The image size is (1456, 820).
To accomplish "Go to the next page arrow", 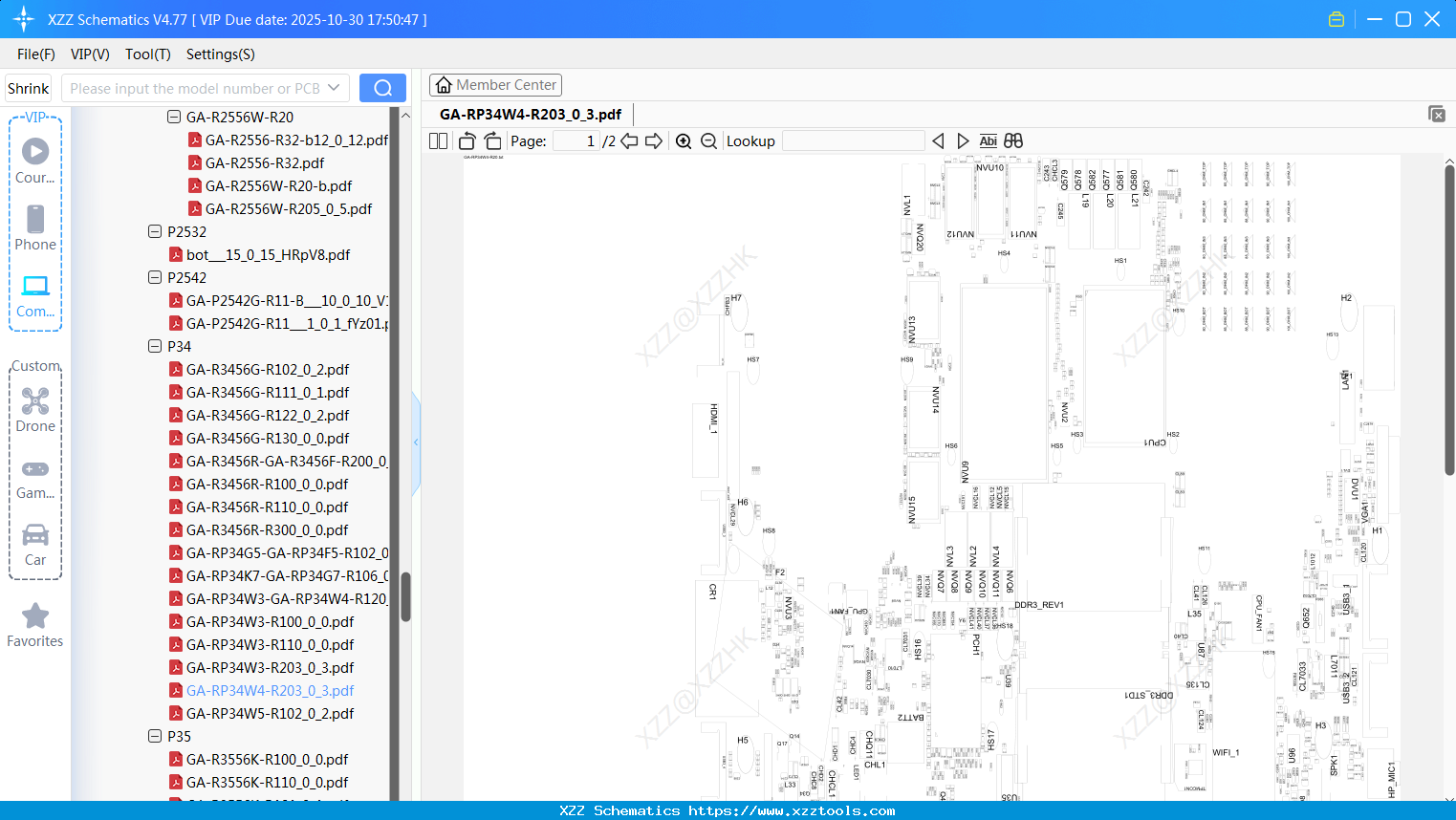I will pos(654,140).
